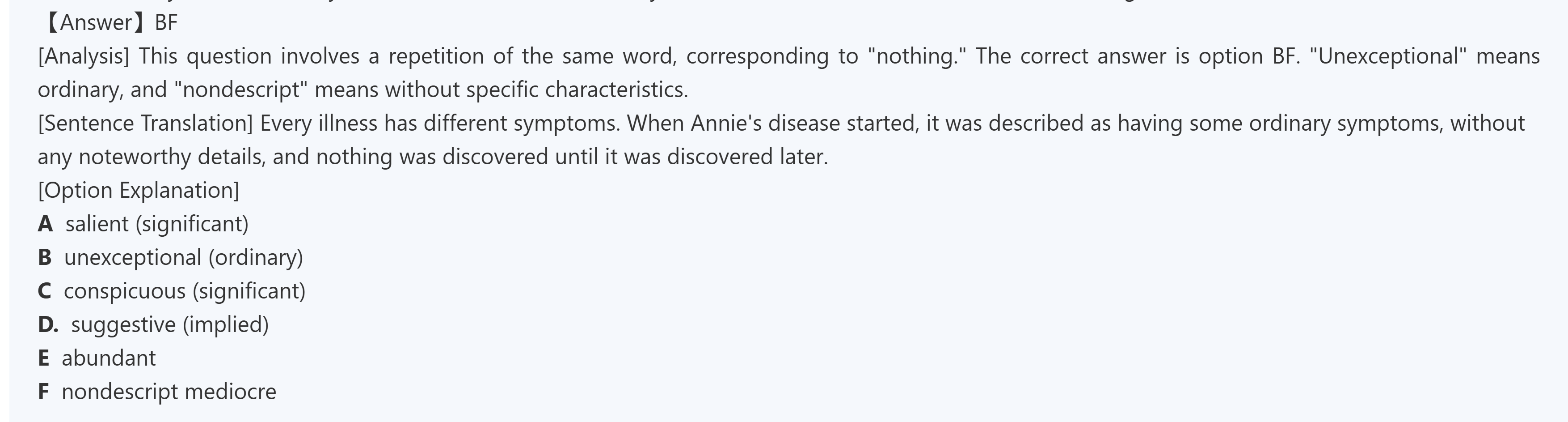Select the "salient (significant)" option text
Screen dimensions: 1568x422
pos(157,224)
